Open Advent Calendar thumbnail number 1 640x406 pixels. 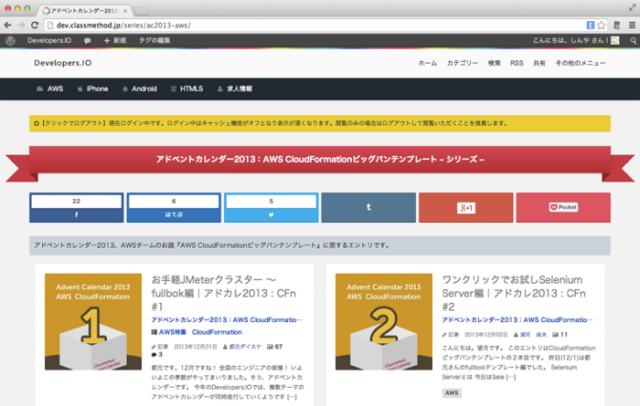(93, 322)
